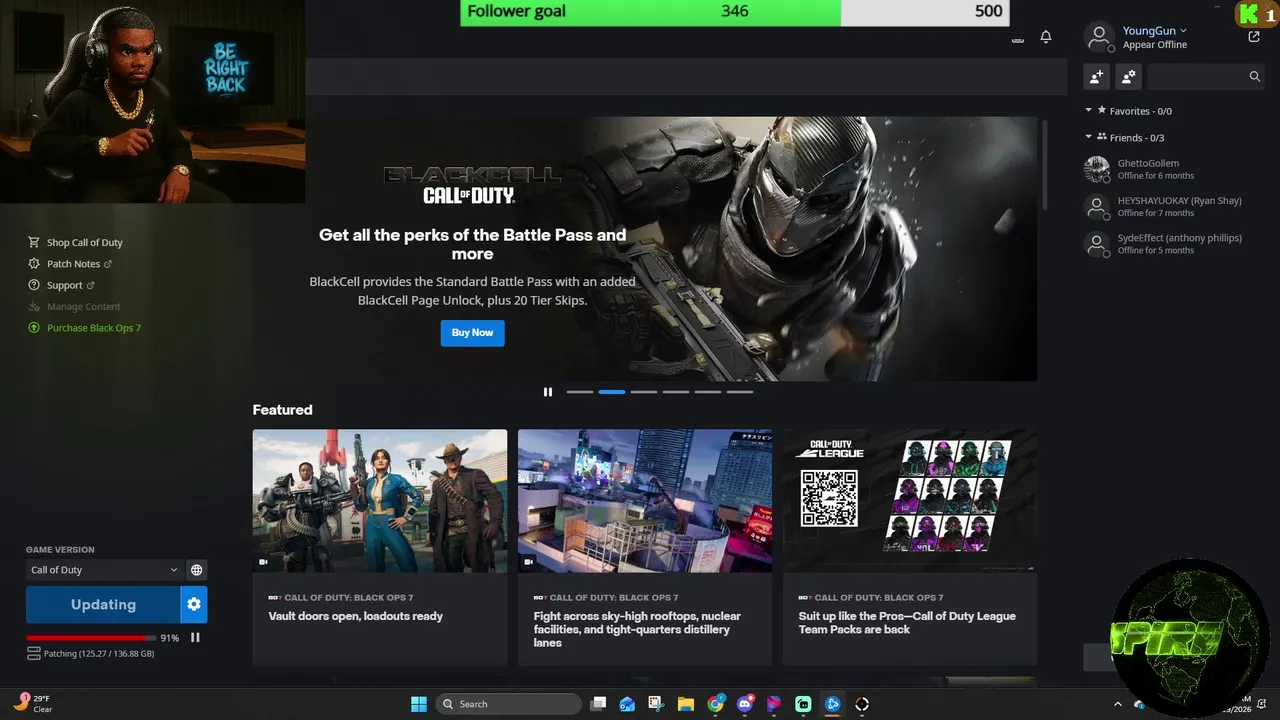Open Discord from the taskbar

tap(744, 704)
